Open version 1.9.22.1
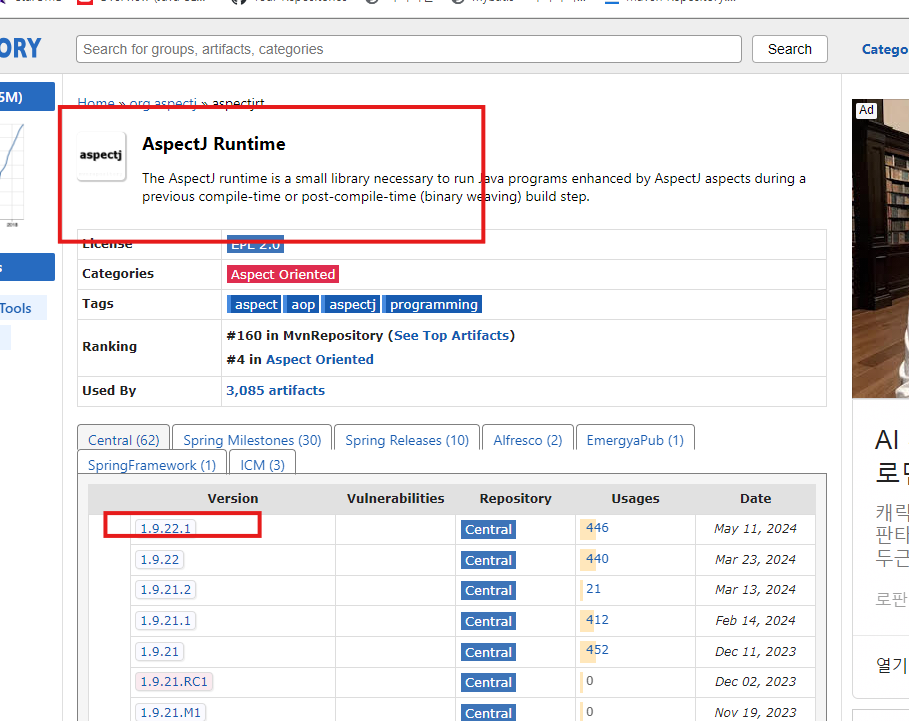 coord(166,529)
